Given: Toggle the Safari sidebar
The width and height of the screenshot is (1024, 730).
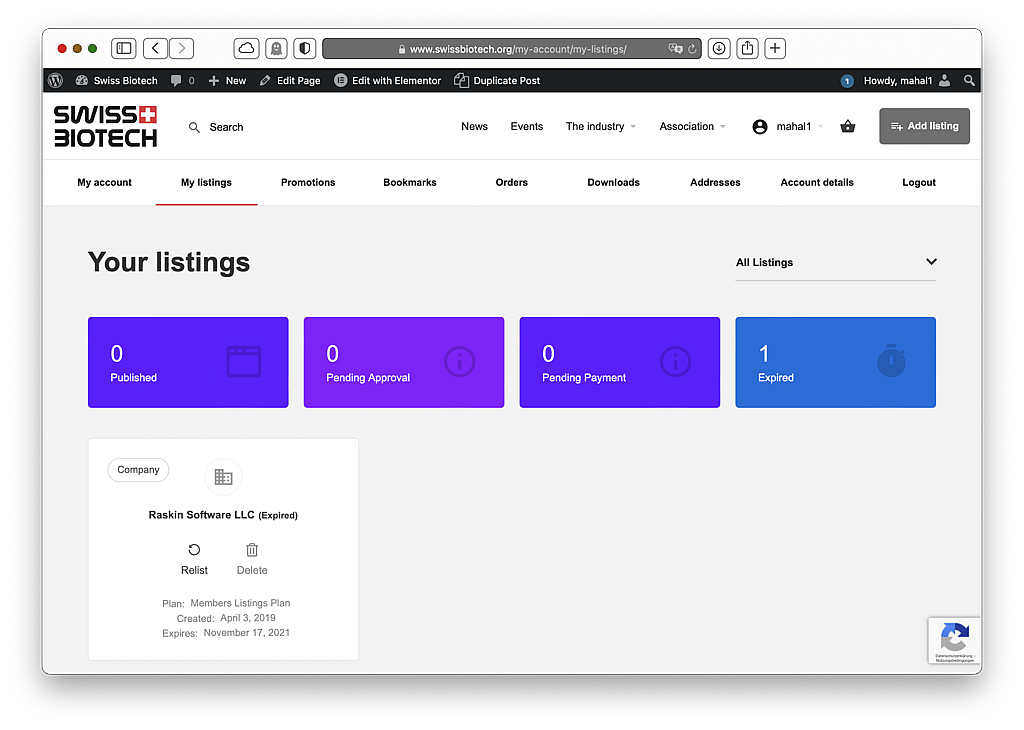Looking at the screenshot, I should tap(123, 48).
